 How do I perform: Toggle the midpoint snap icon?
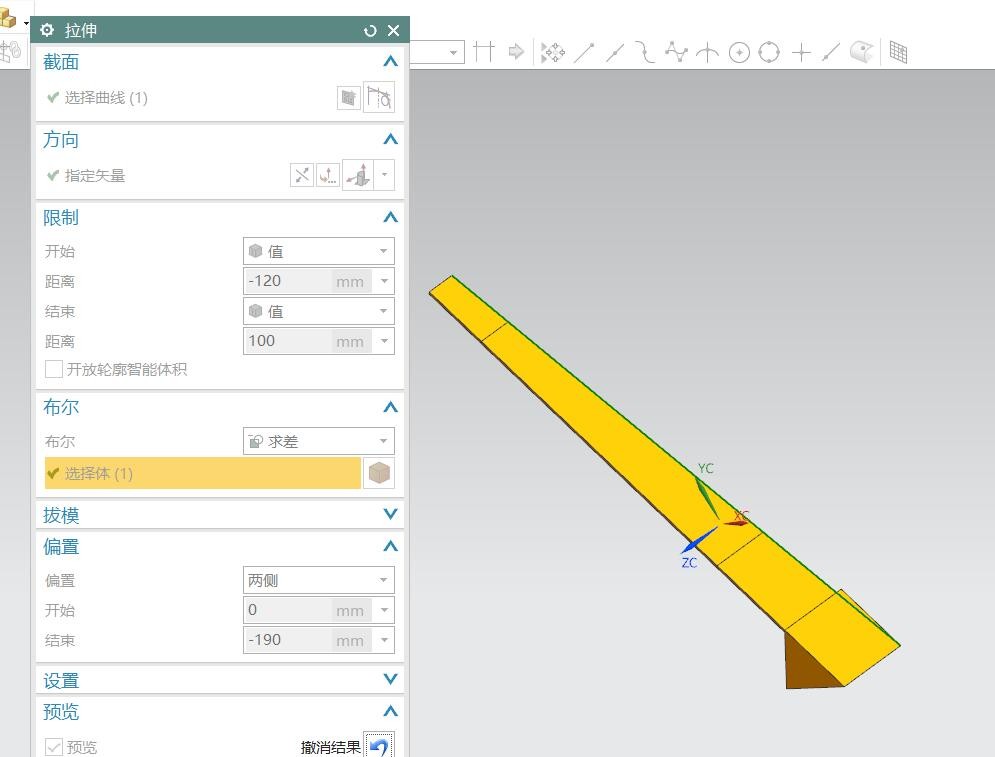(615, 53)
